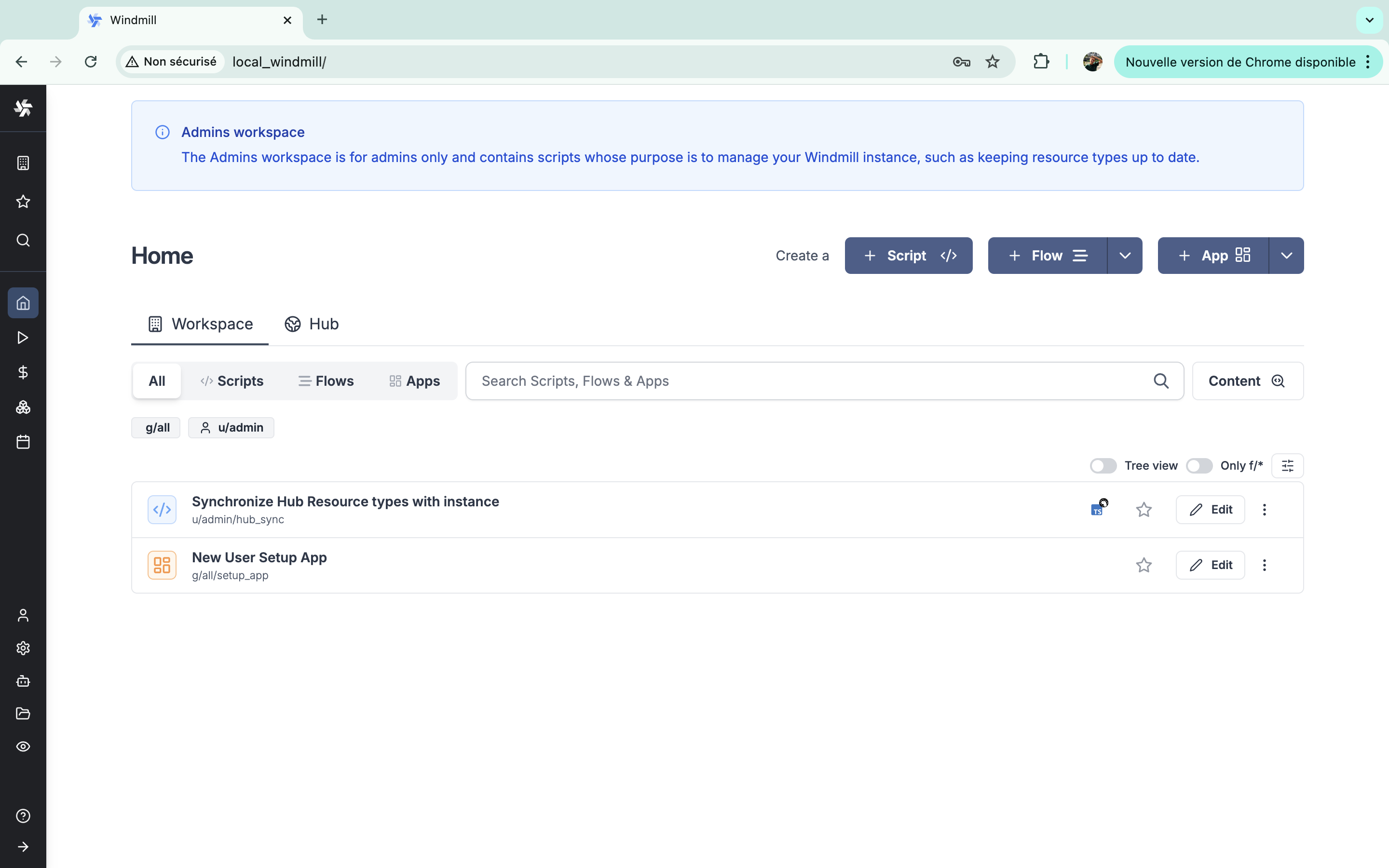Enable the Tree view toggle
This screenshot has height=868, width=1389.
tap(1103, 465)
